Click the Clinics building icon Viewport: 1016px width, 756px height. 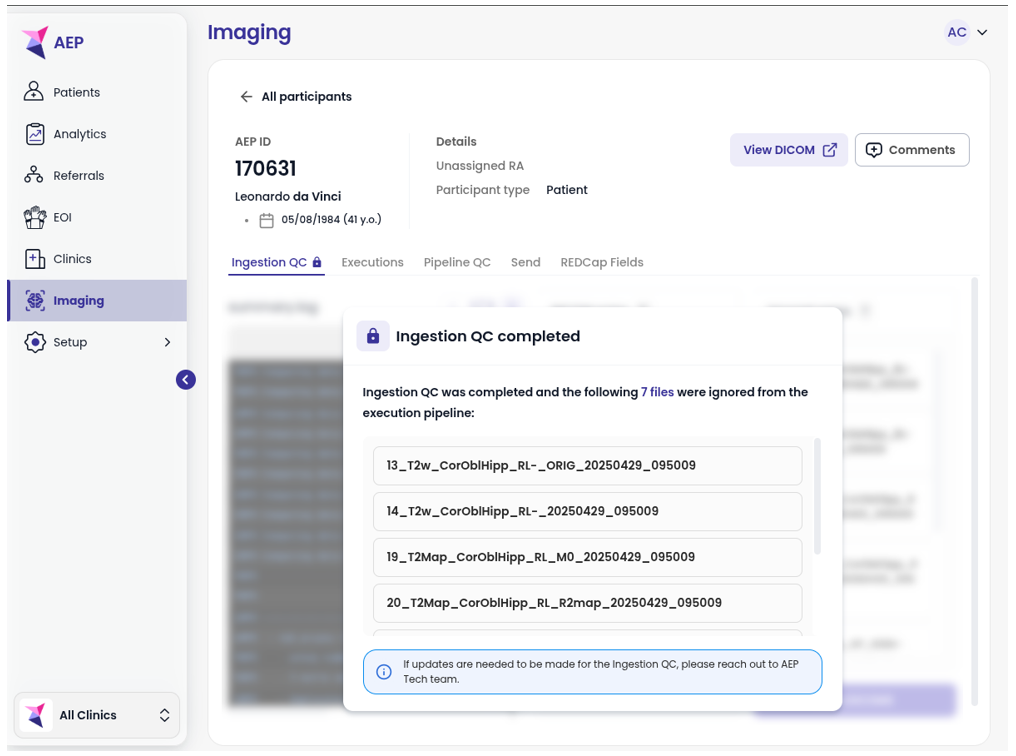35,259
